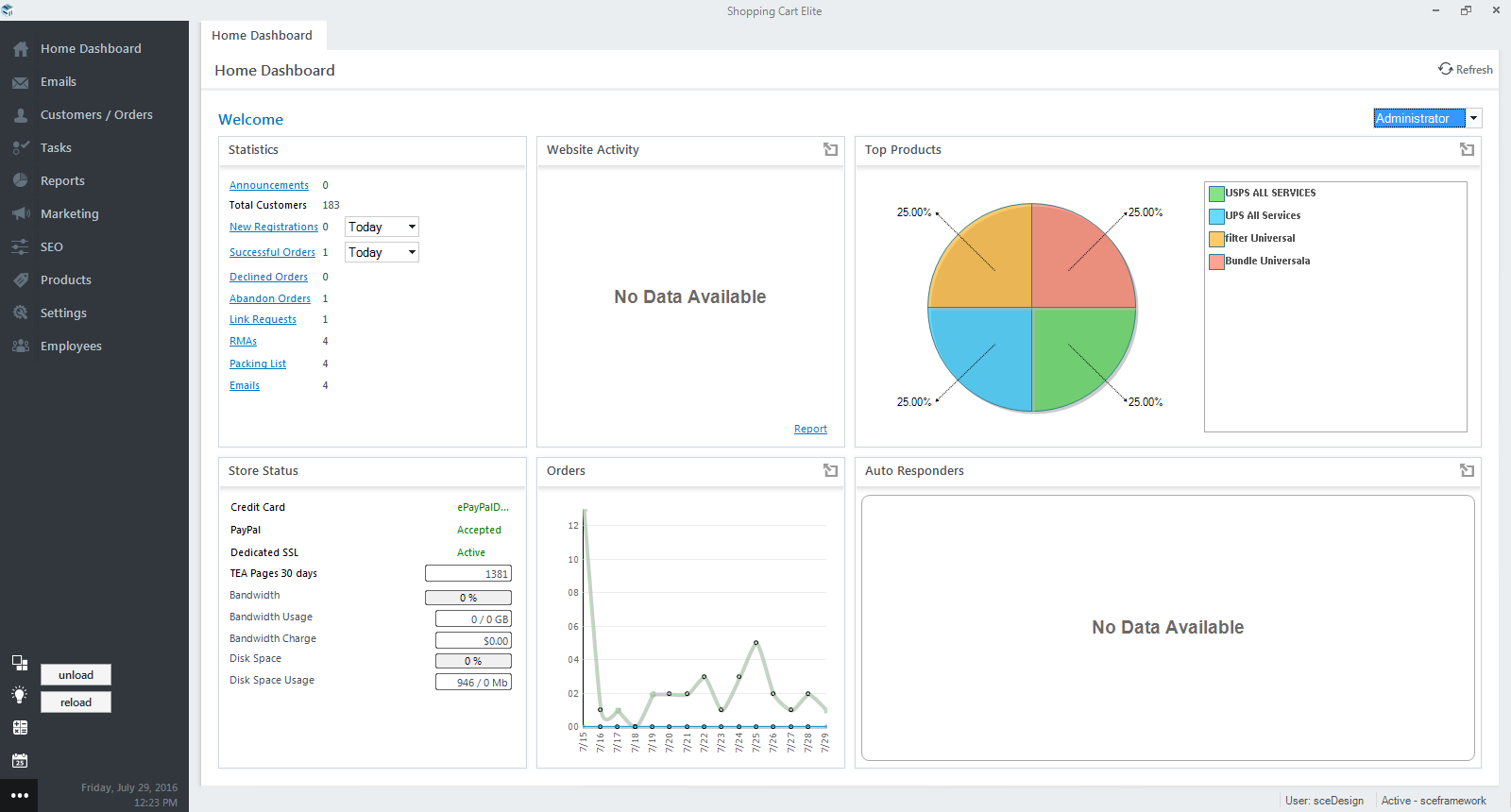Expand the Website Activity panel via corner icon
The width and height of the screenshot is (1511, 812).
coord(830,149)
